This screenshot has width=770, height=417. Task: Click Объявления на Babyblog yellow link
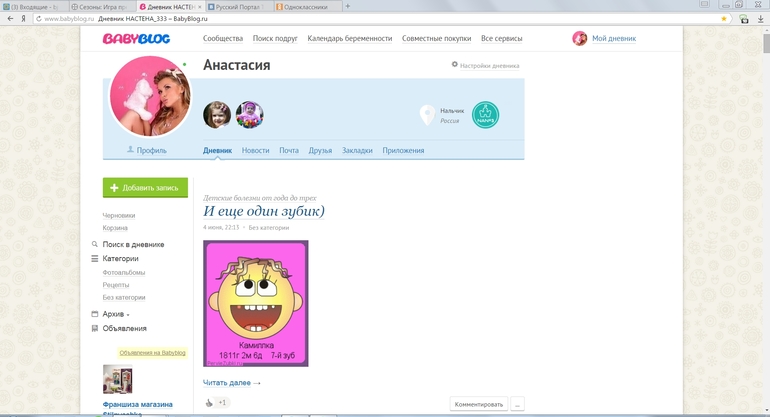pyautogui.click(x=152, y=353)
